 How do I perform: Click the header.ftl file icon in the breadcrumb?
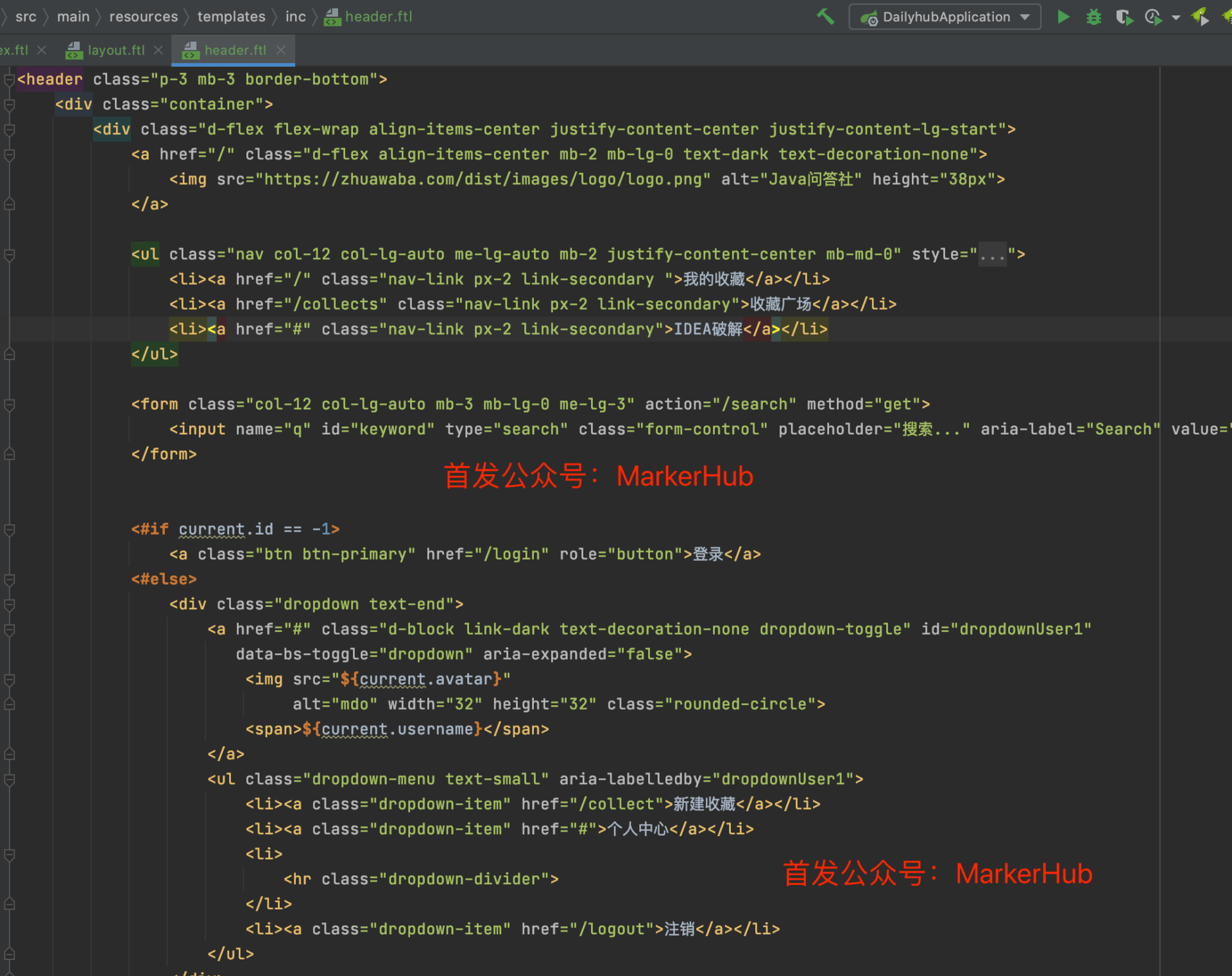(x=332, y=17)
